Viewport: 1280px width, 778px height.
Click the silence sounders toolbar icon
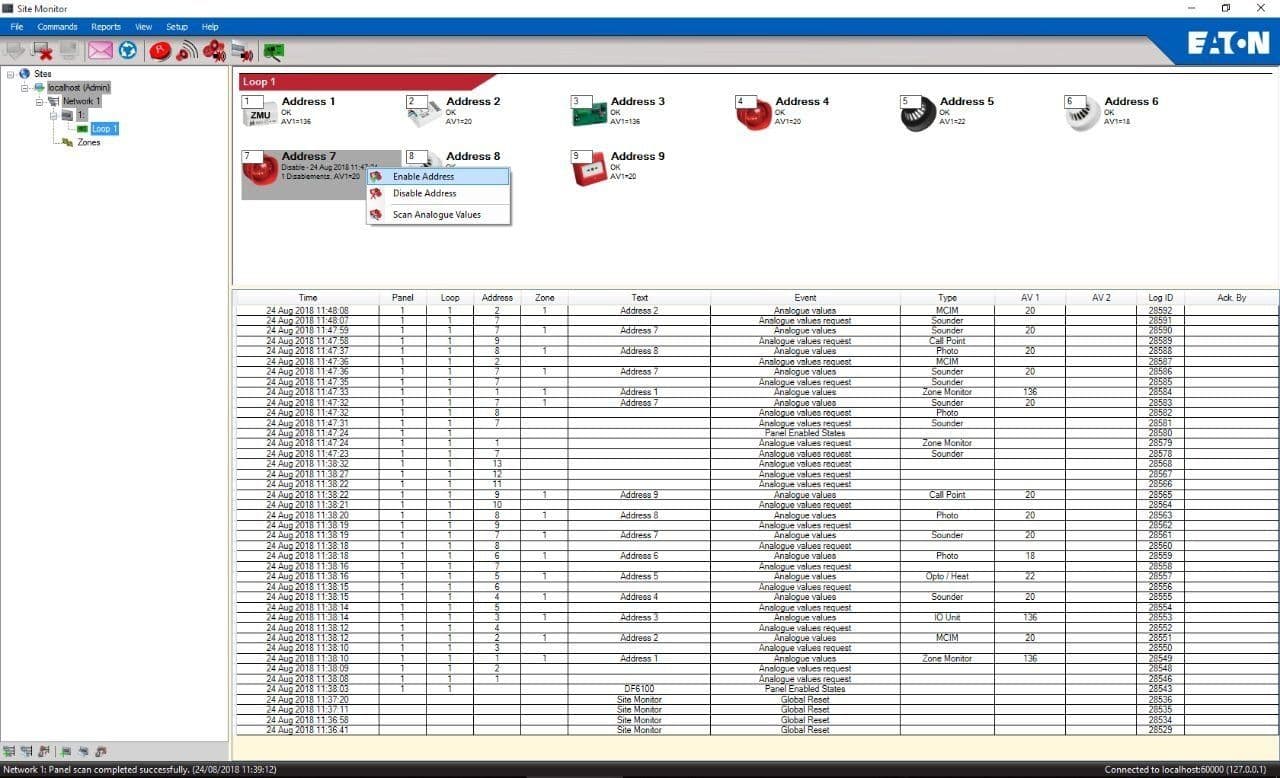coord(213,50)
